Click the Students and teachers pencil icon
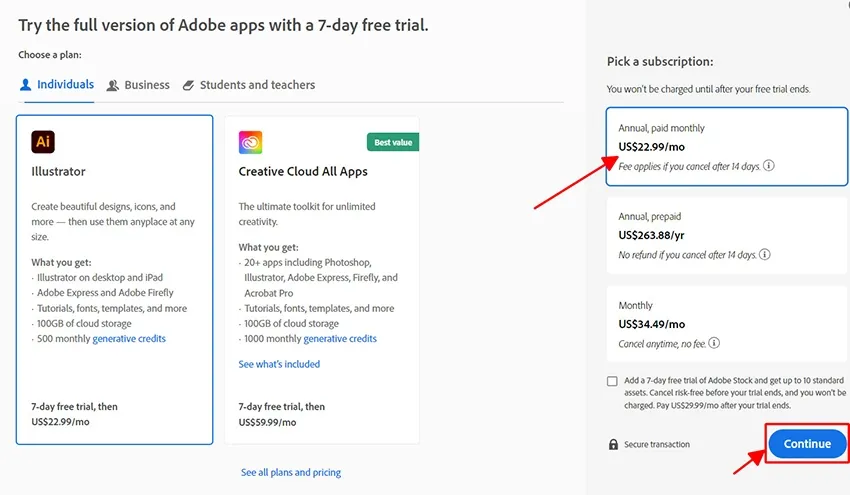This screenshot has width=850, height=495. pos(188,85)
